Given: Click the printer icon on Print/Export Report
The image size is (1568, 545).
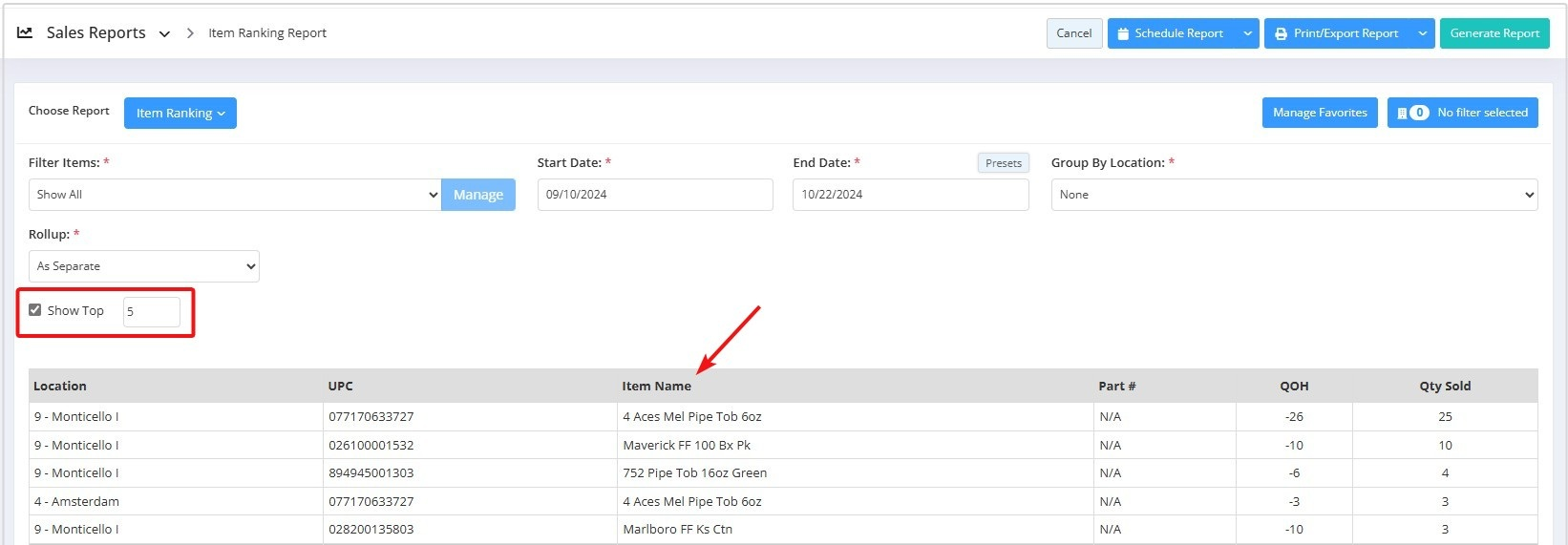Looking at the screenshot, I should coord(1281,33).
